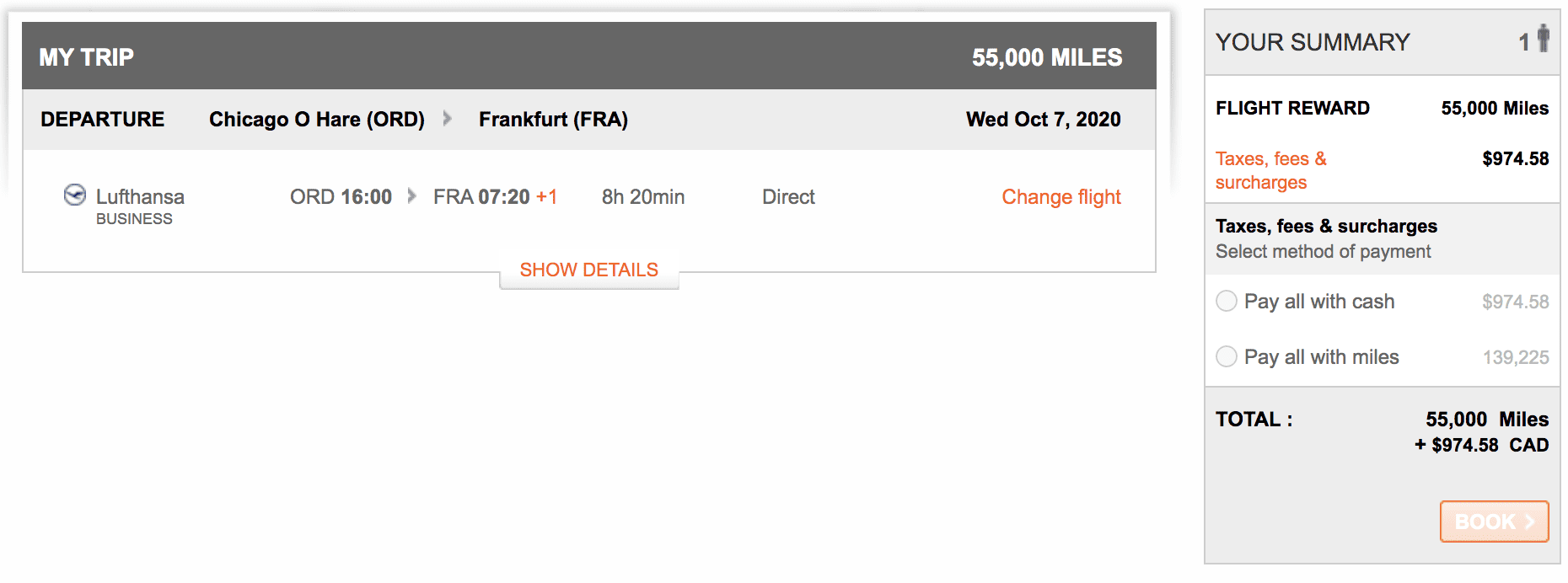Click the Taxes, fees & surcharges link

tap(1270, 170)
